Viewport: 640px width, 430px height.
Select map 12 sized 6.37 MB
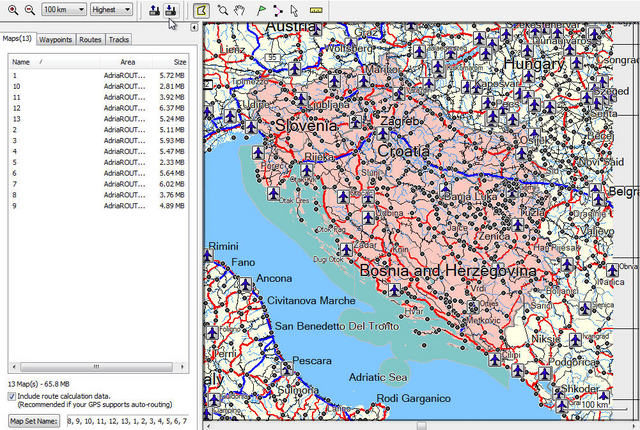98,108
